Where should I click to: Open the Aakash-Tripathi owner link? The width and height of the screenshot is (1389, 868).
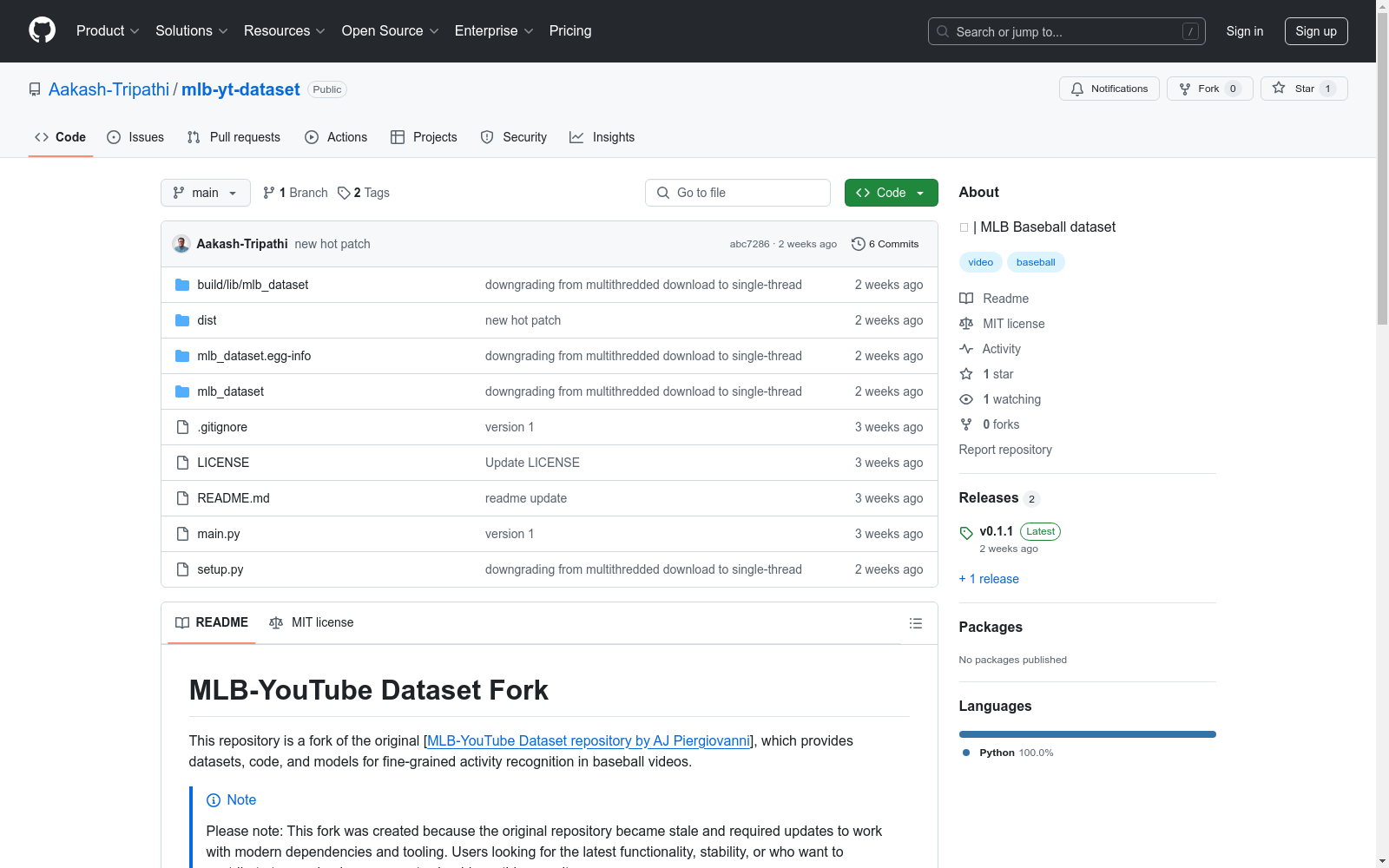(x=109, y=89)
